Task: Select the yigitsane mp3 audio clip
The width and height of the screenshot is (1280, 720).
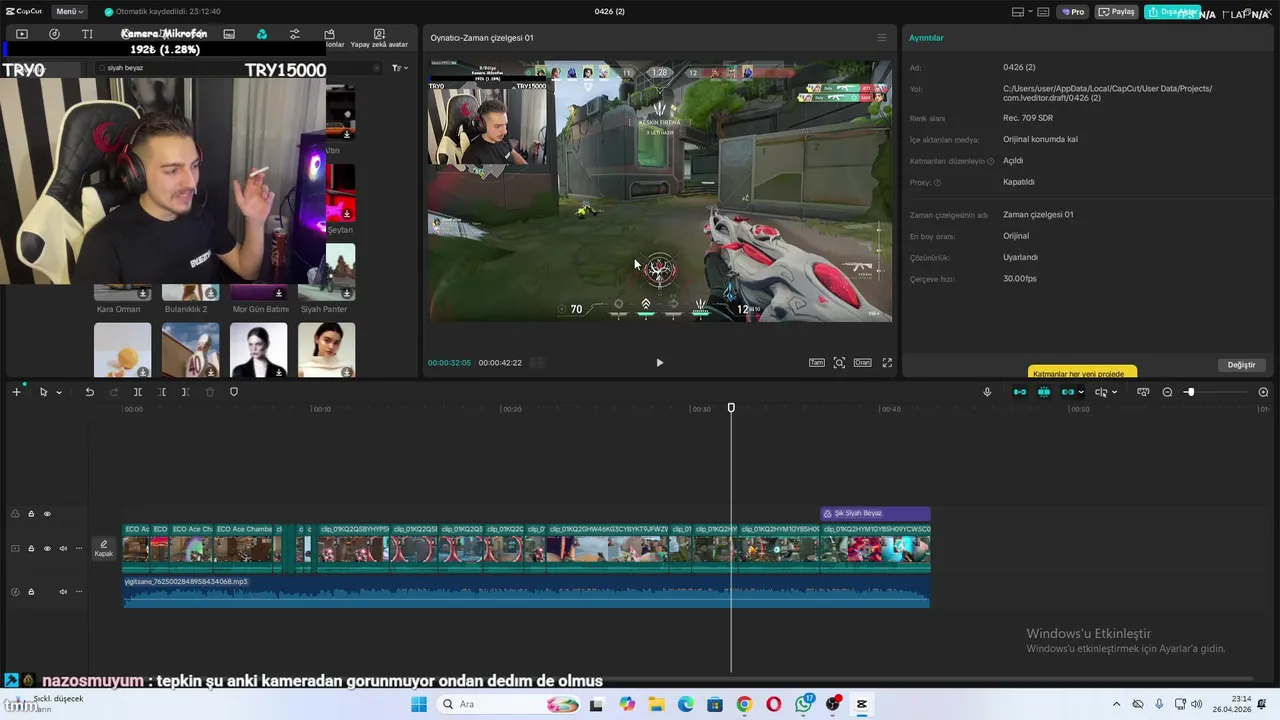Action: [526, 591]
